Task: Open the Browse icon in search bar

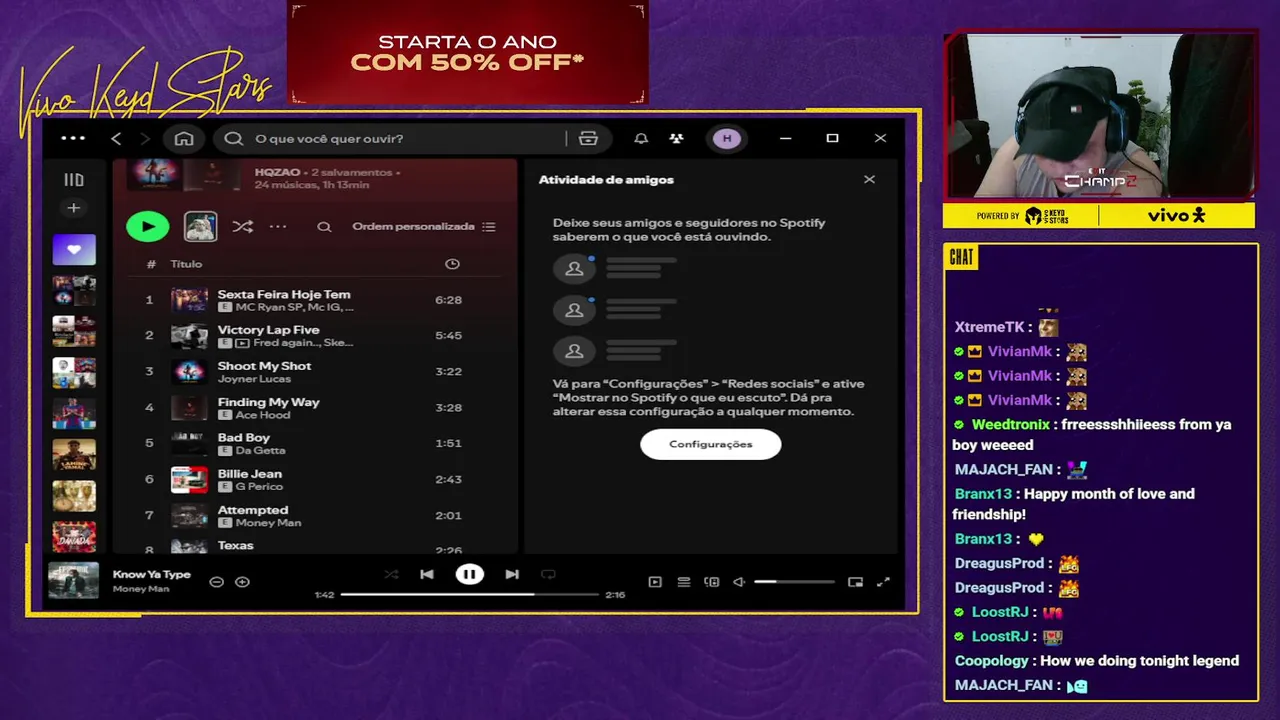Action: click(588, 138)
